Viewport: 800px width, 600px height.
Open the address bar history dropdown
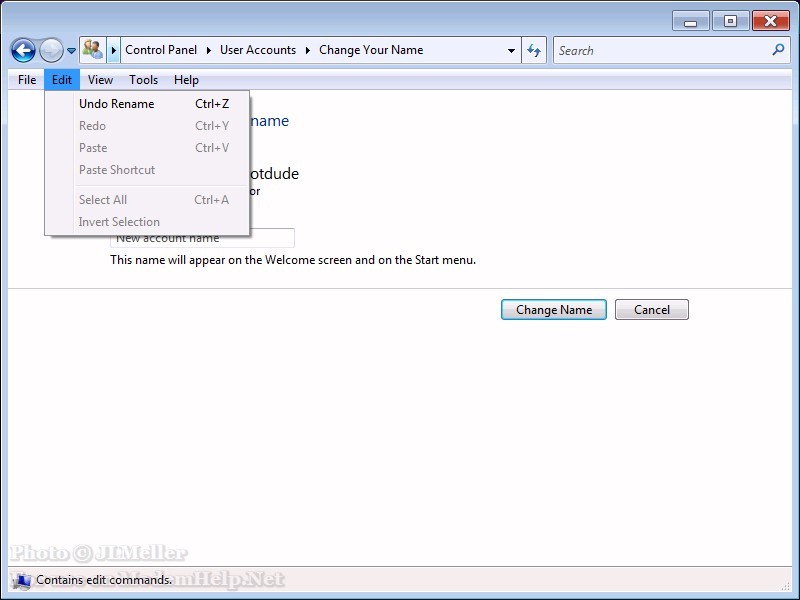point(511,51)
